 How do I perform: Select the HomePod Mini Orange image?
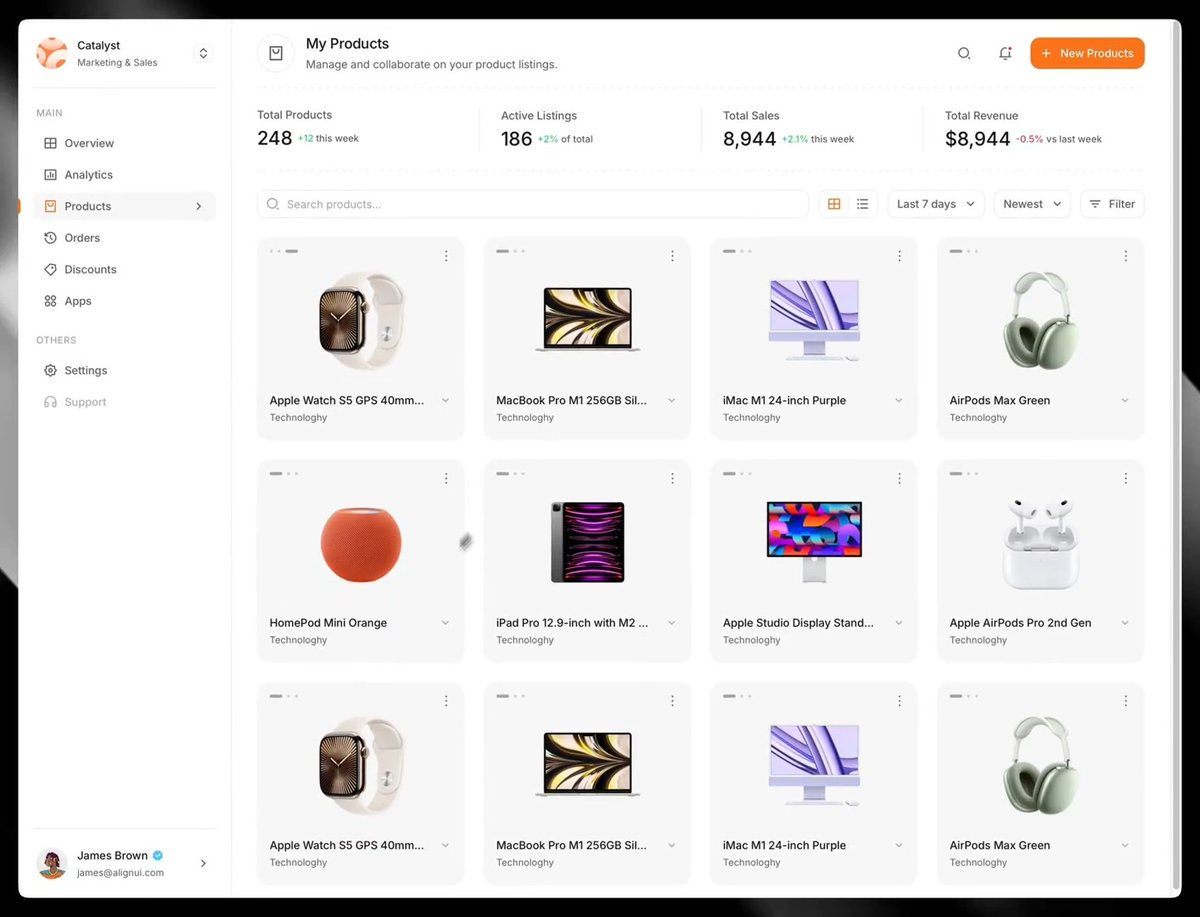click(x=361, y=544)
